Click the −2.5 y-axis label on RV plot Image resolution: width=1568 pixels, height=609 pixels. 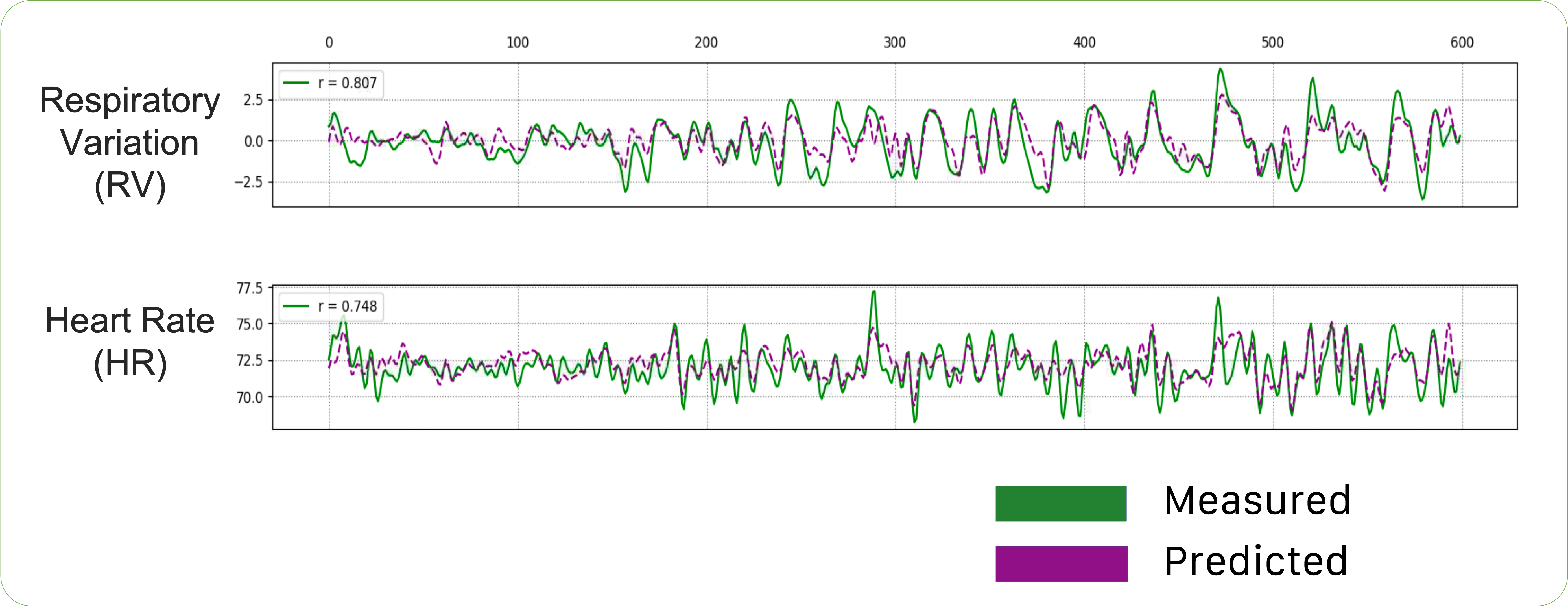[x=249, y=182]
